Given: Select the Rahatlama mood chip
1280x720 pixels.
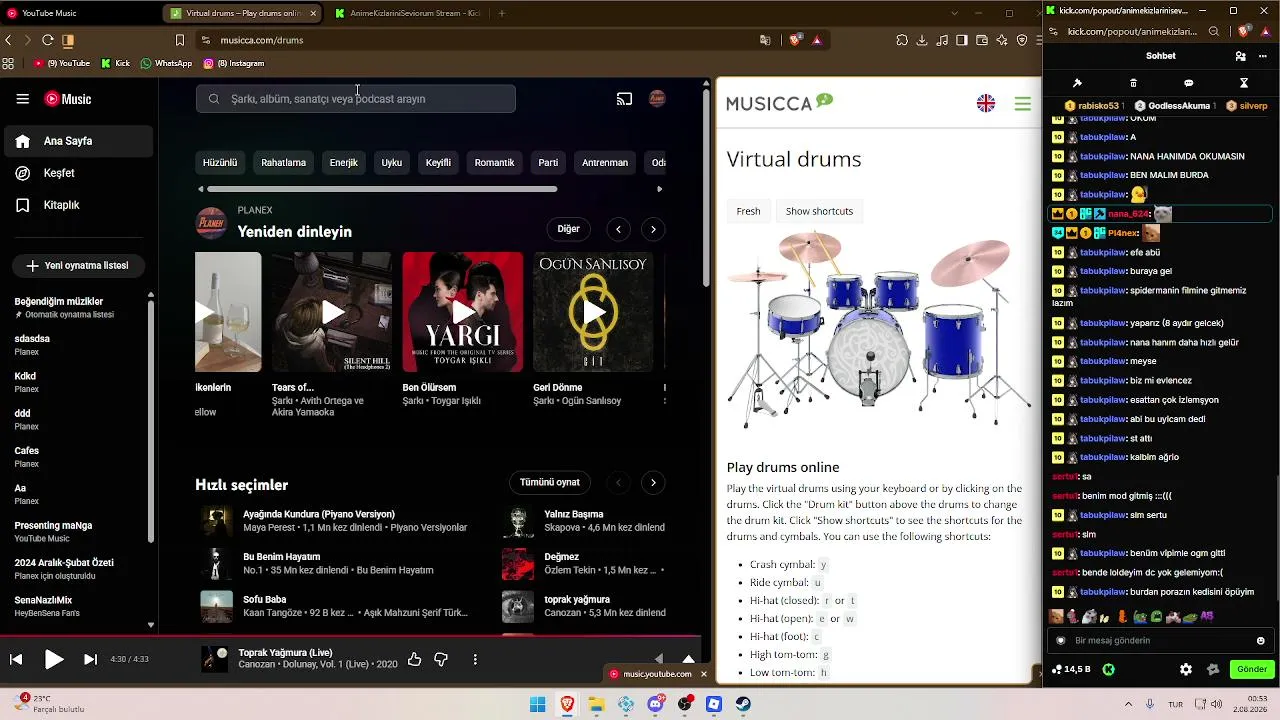Looking at the screenshot, I should click(283, 163).
